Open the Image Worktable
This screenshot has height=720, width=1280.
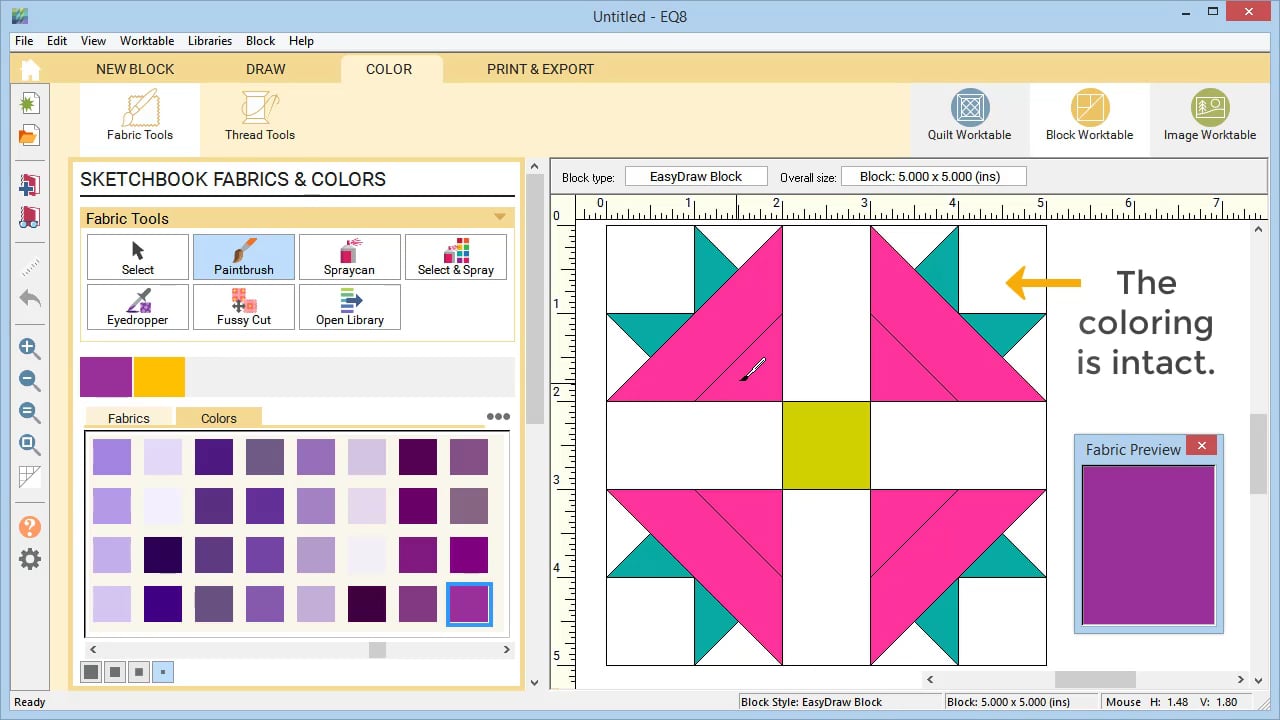(1209, 117)
